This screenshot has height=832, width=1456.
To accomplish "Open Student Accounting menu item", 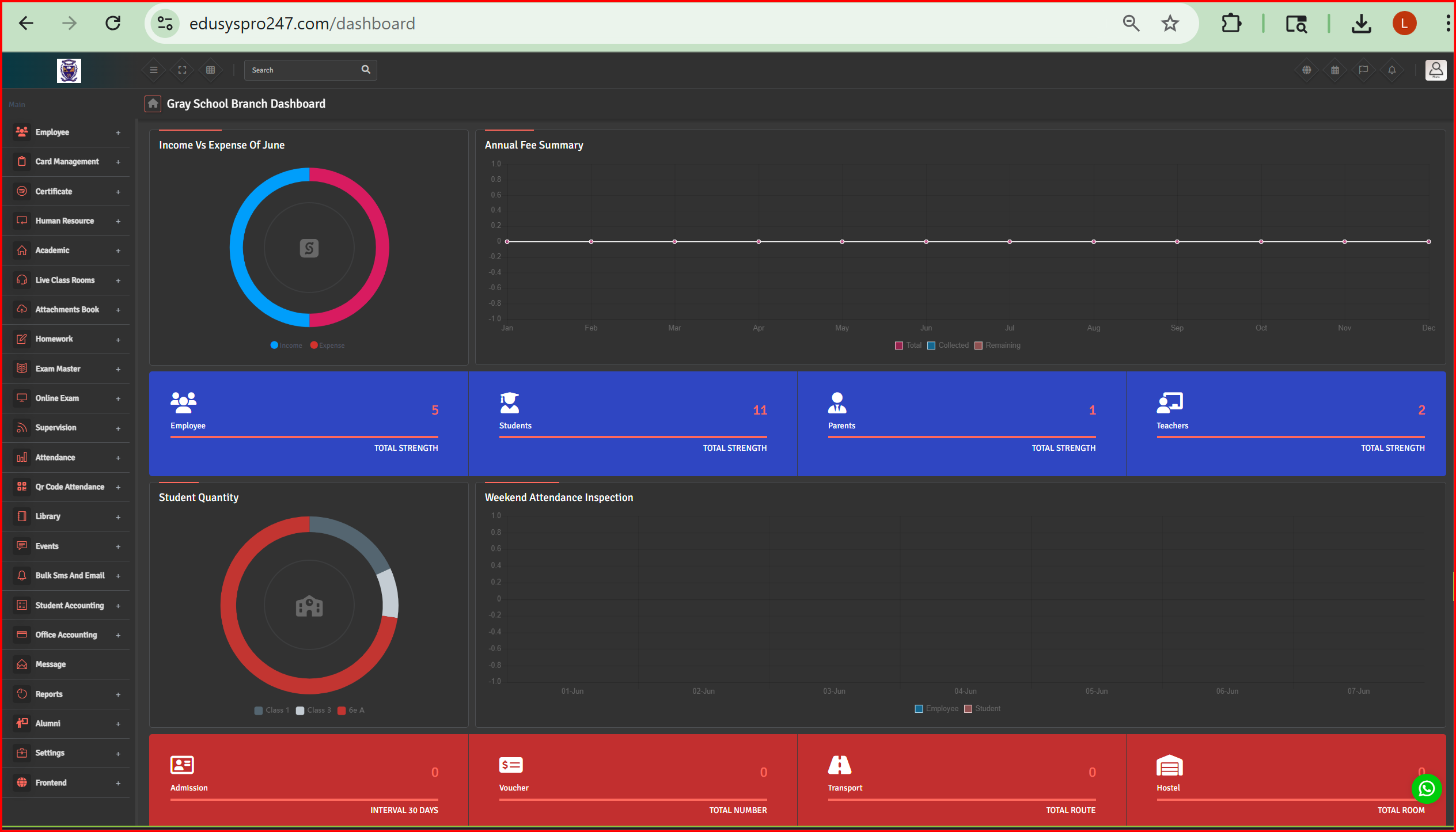I will coord(66,605).
